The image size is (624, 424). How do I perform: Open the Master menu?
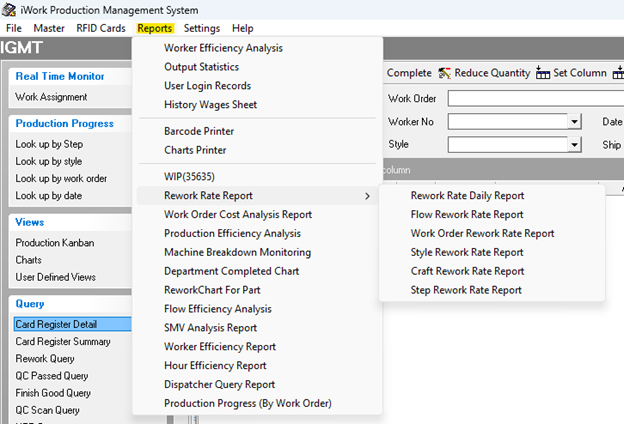49,28
